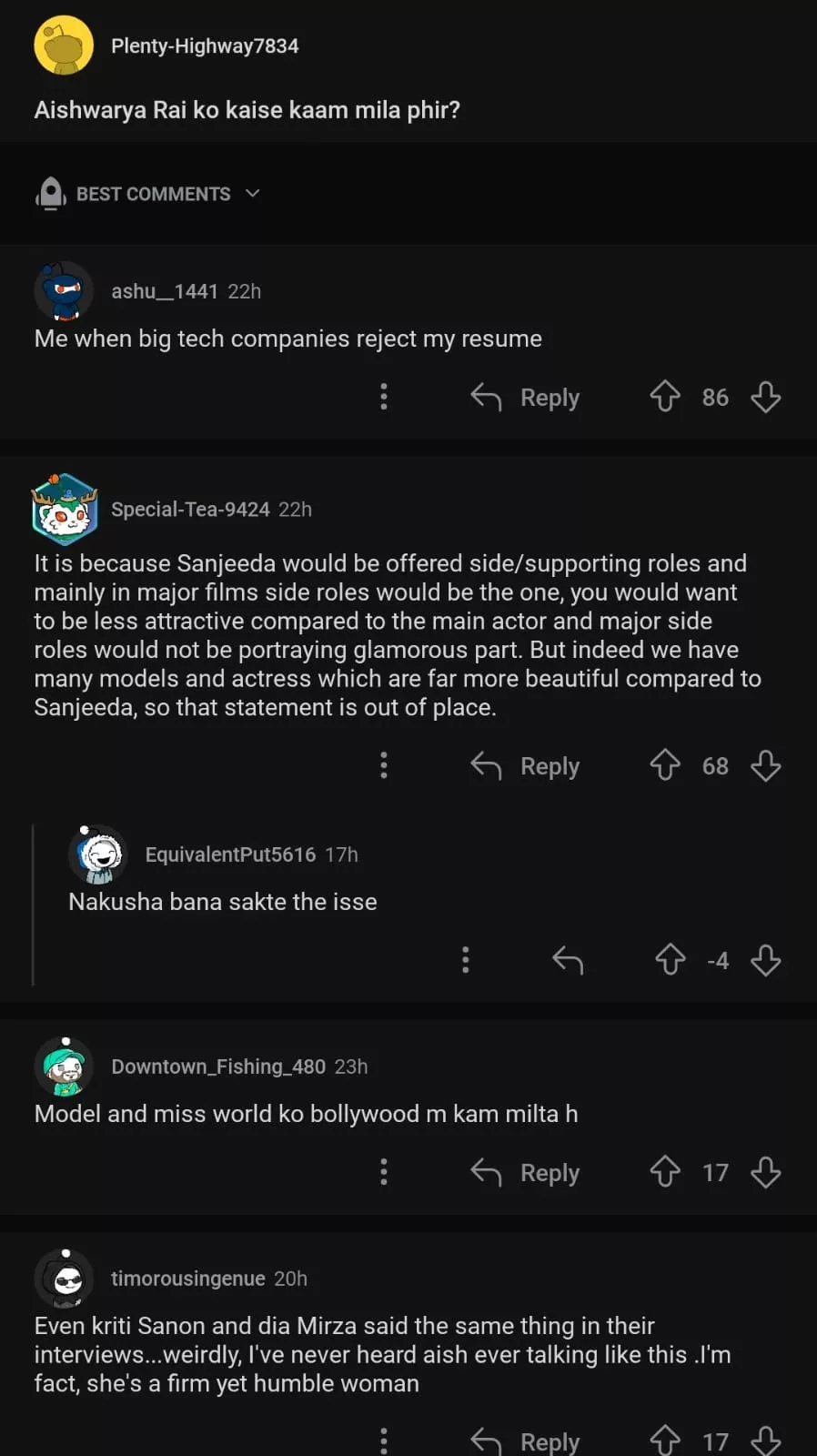Upvote Special-Tea-9424's comment about Sanjeeda
Image resolution: width=817 pixels, height=1456 pixels.
tap(665, 765)
